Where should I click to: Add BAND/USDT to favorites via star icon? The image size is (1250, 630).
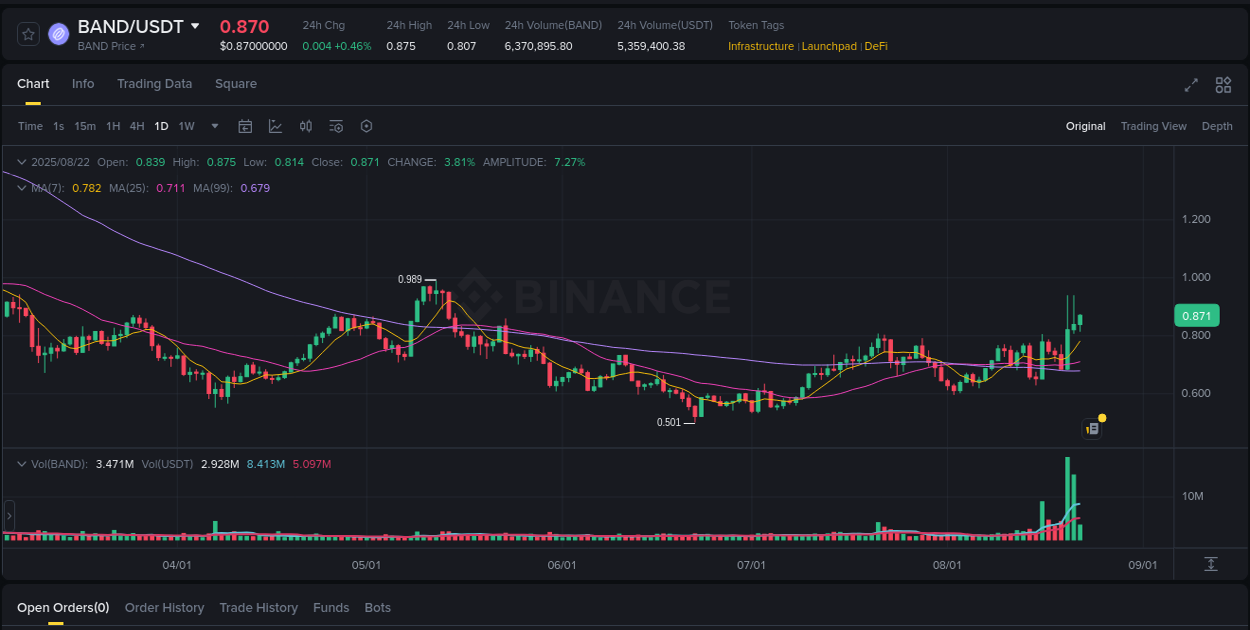(28, 33)
